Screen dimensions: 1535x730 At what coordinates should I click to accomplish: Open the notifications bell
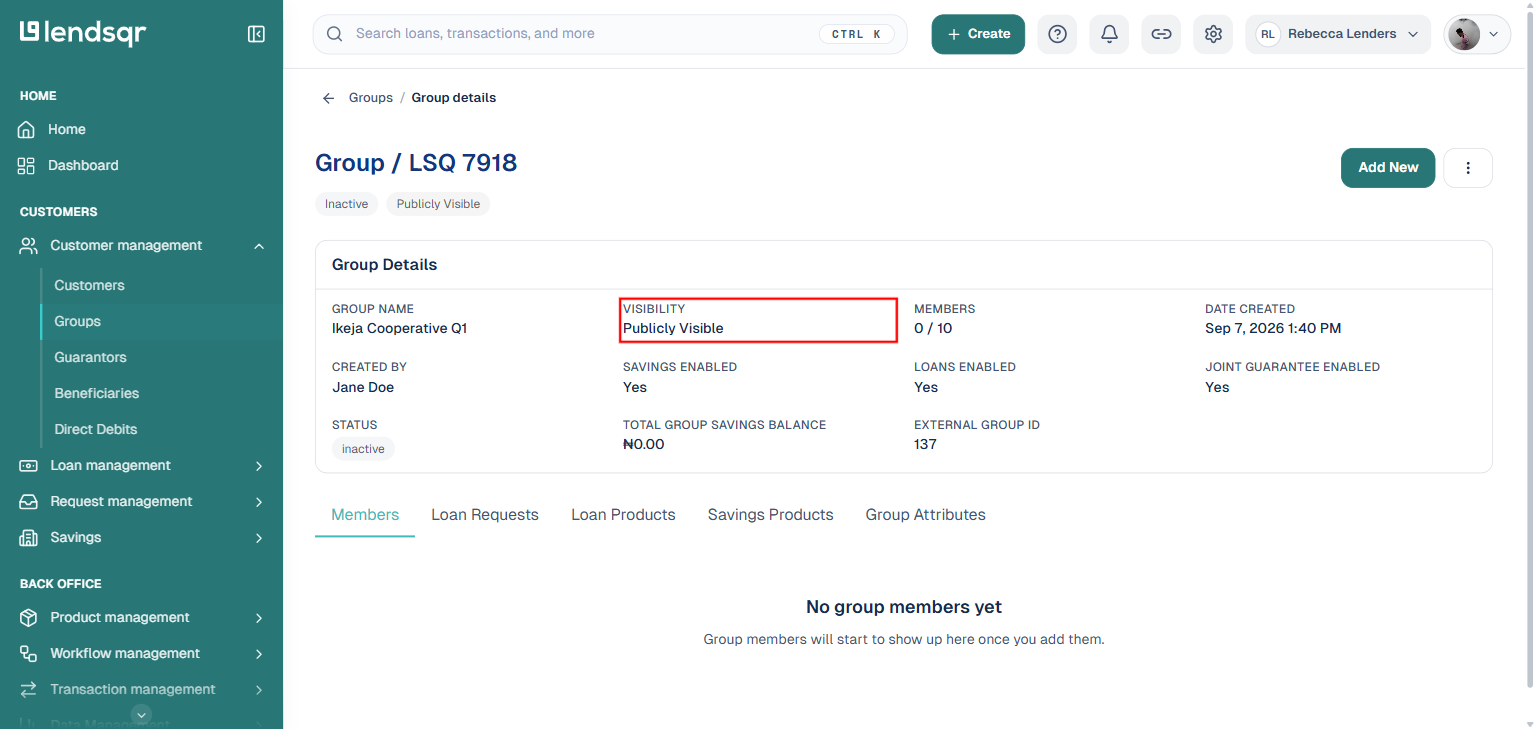tap(1109, 34)
